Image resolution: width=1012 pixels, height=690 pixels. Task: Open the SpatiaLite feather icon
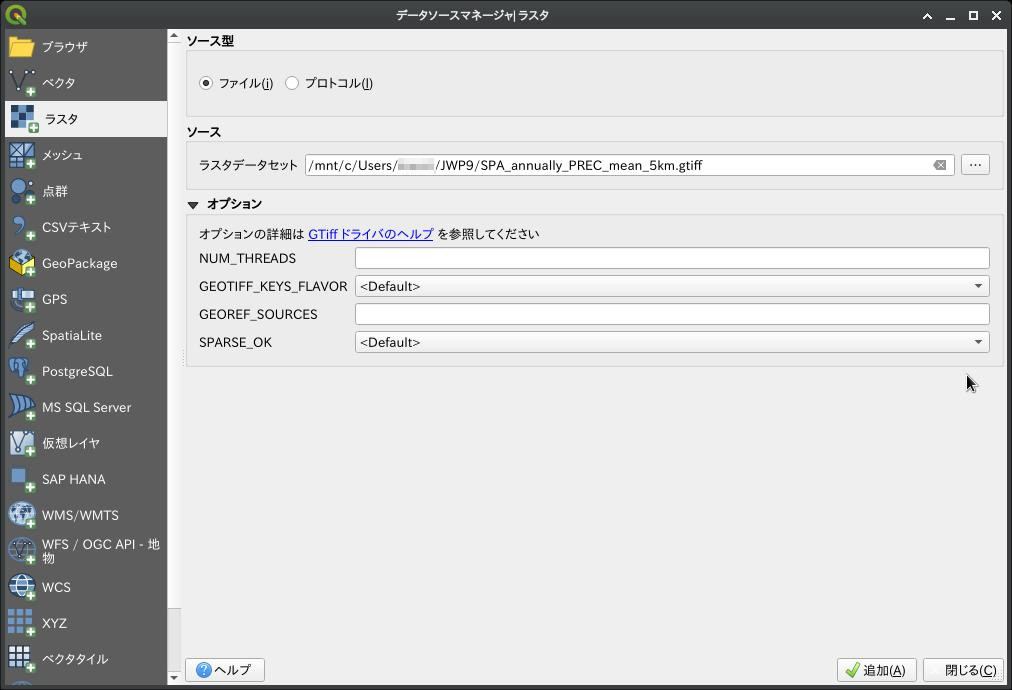coord(22,335)
